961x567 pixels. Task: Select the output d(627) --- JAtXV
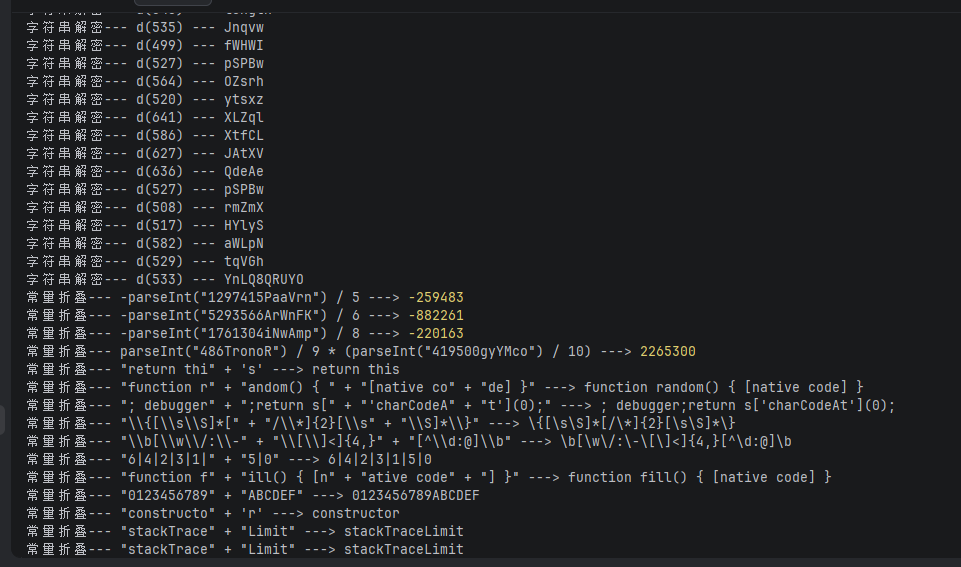pos(145,153)
